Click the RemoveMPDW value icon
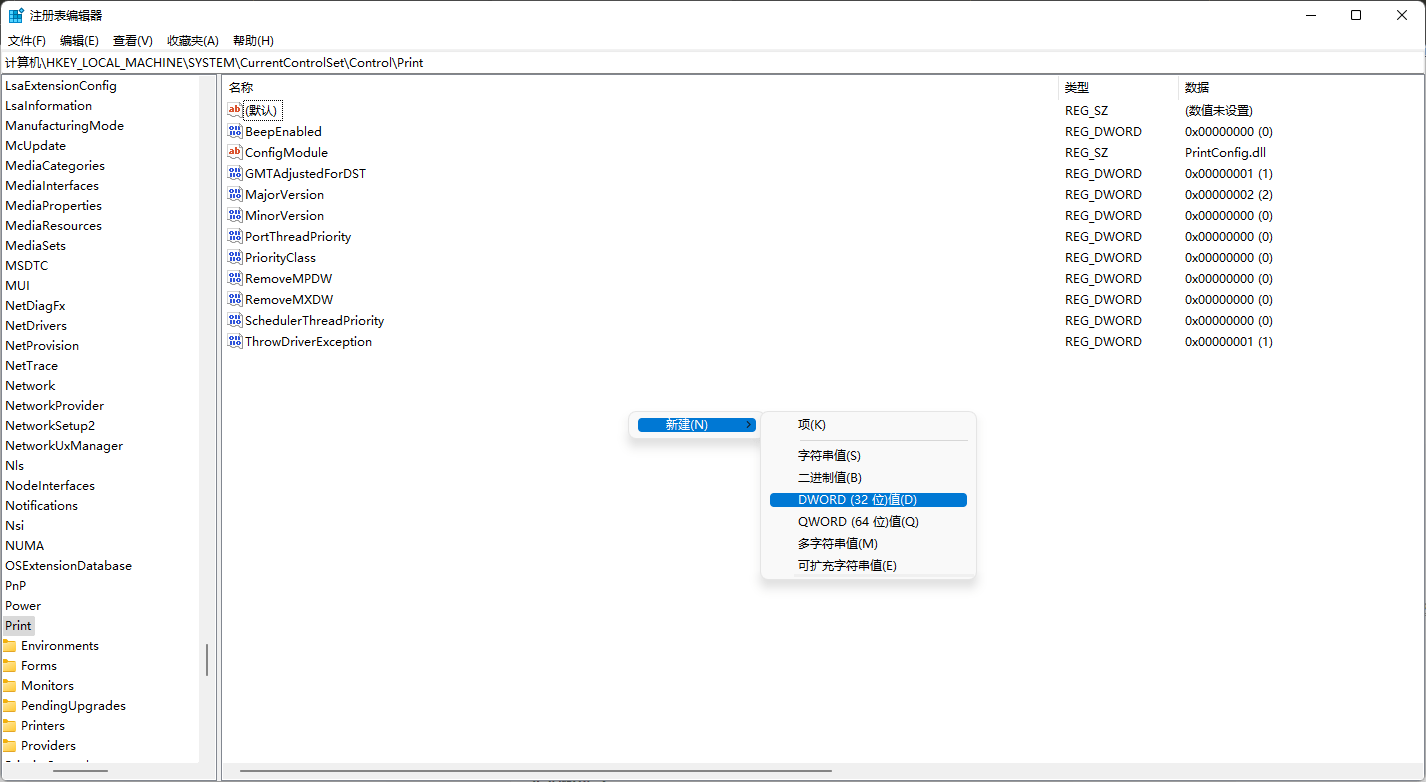 [235, 278]
